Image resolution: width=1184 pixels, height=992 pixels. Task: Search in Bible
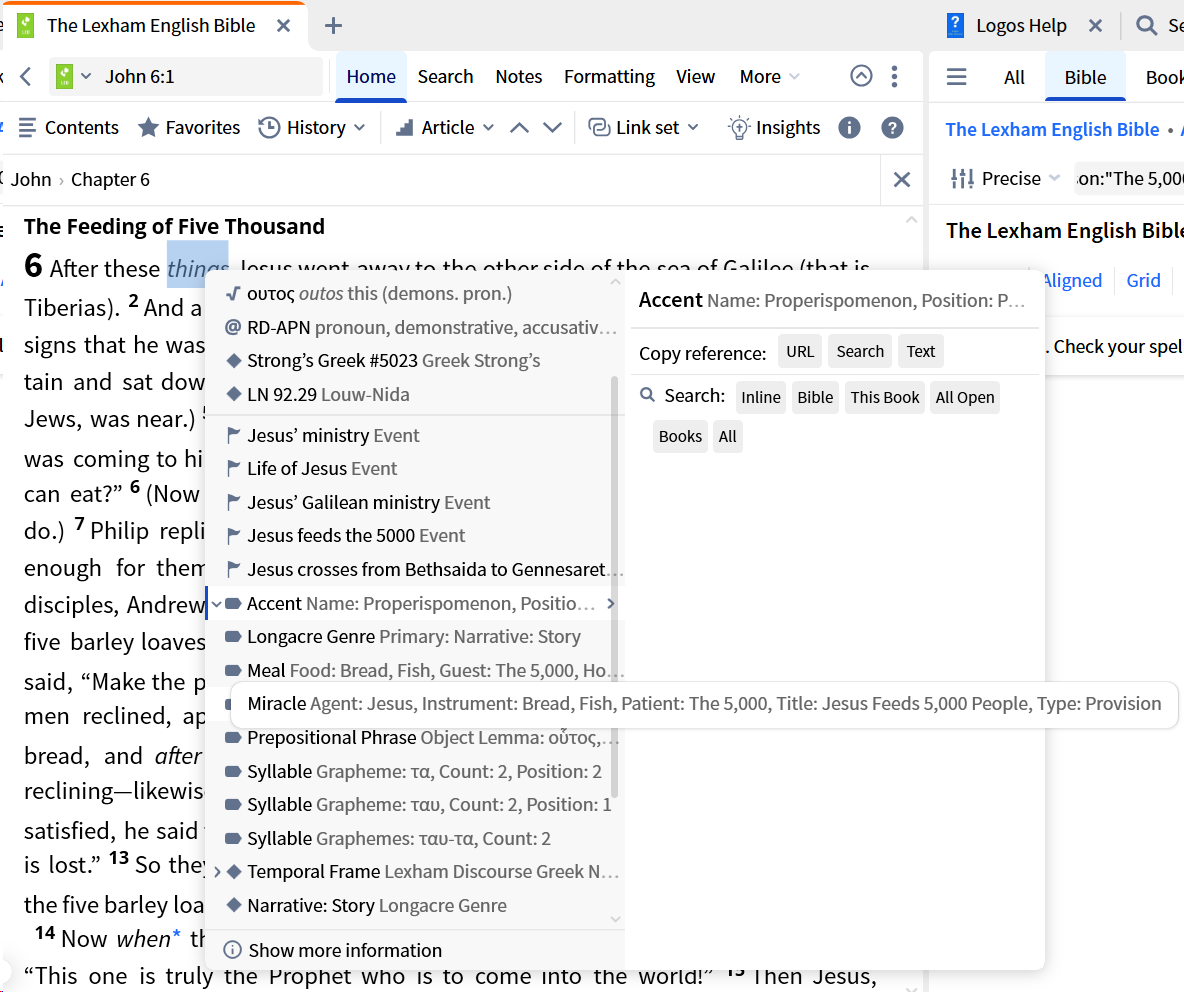point(815,397)
